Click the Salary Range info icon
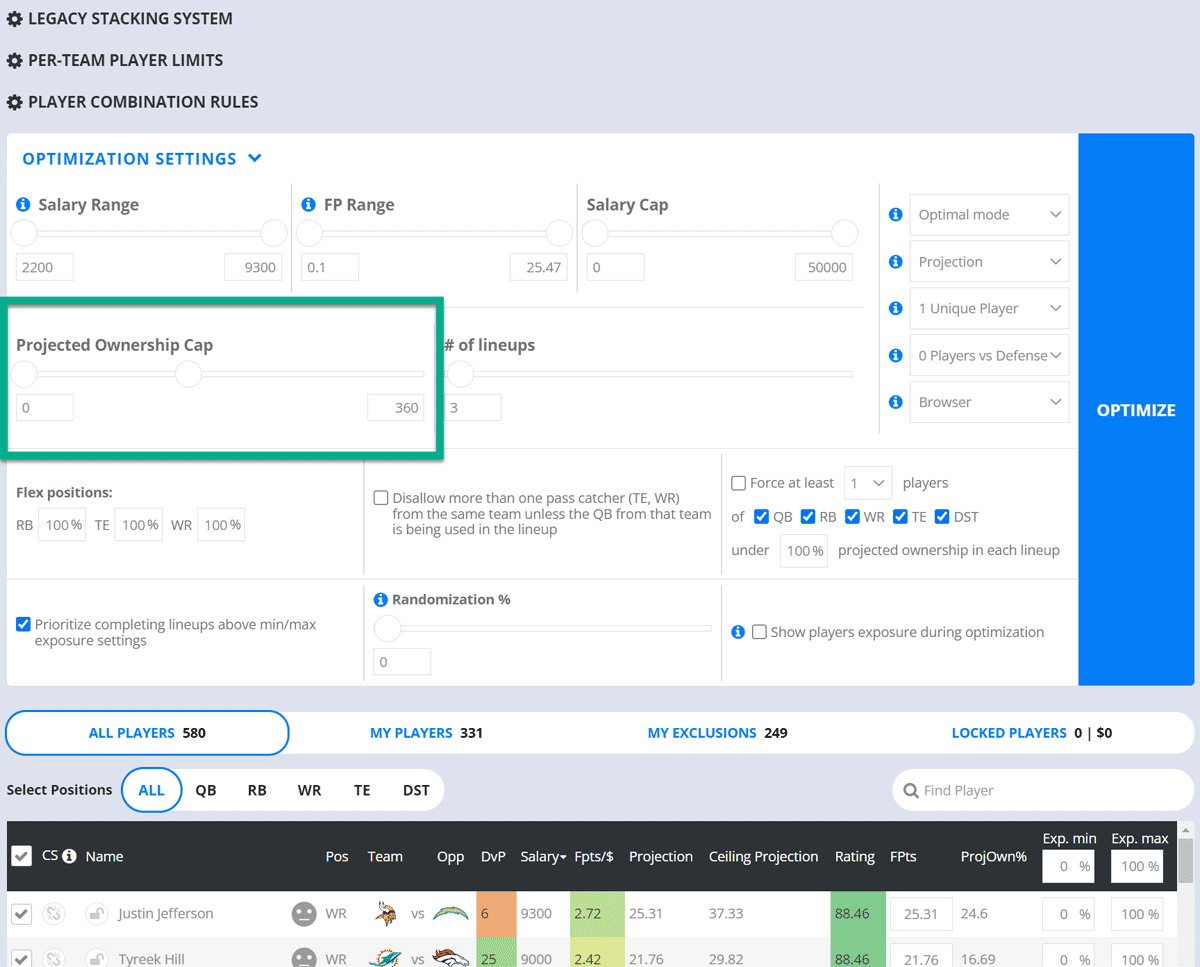This screenshot has height=967, width=1200. click(x=23, y=204)
